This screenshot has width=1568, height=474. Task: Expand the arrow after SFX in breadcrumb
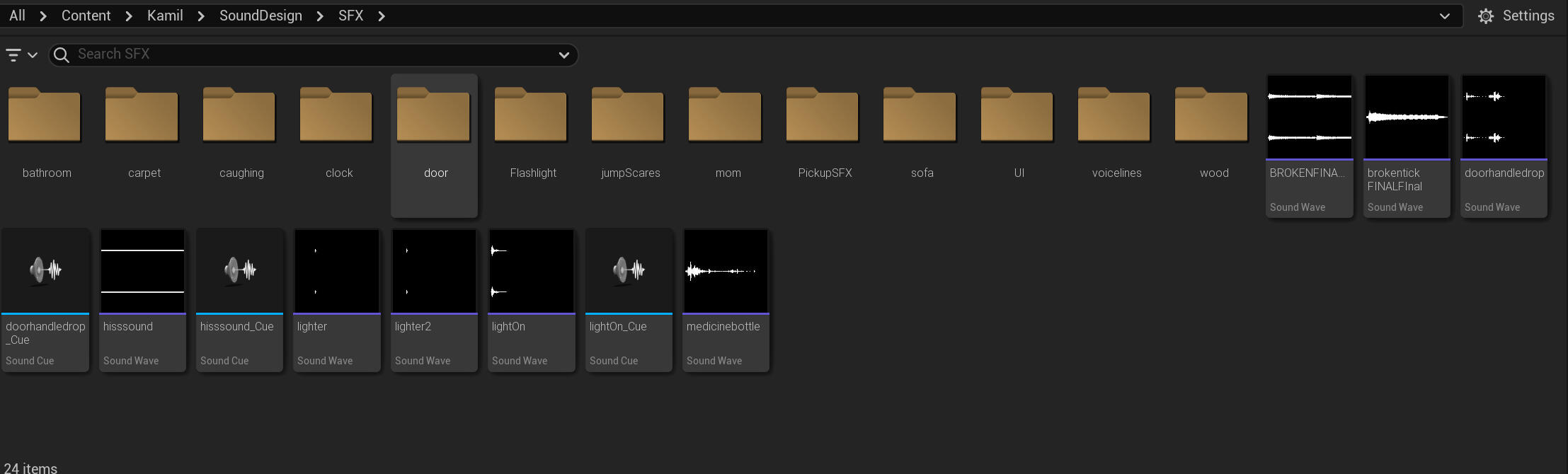[382, 16]
